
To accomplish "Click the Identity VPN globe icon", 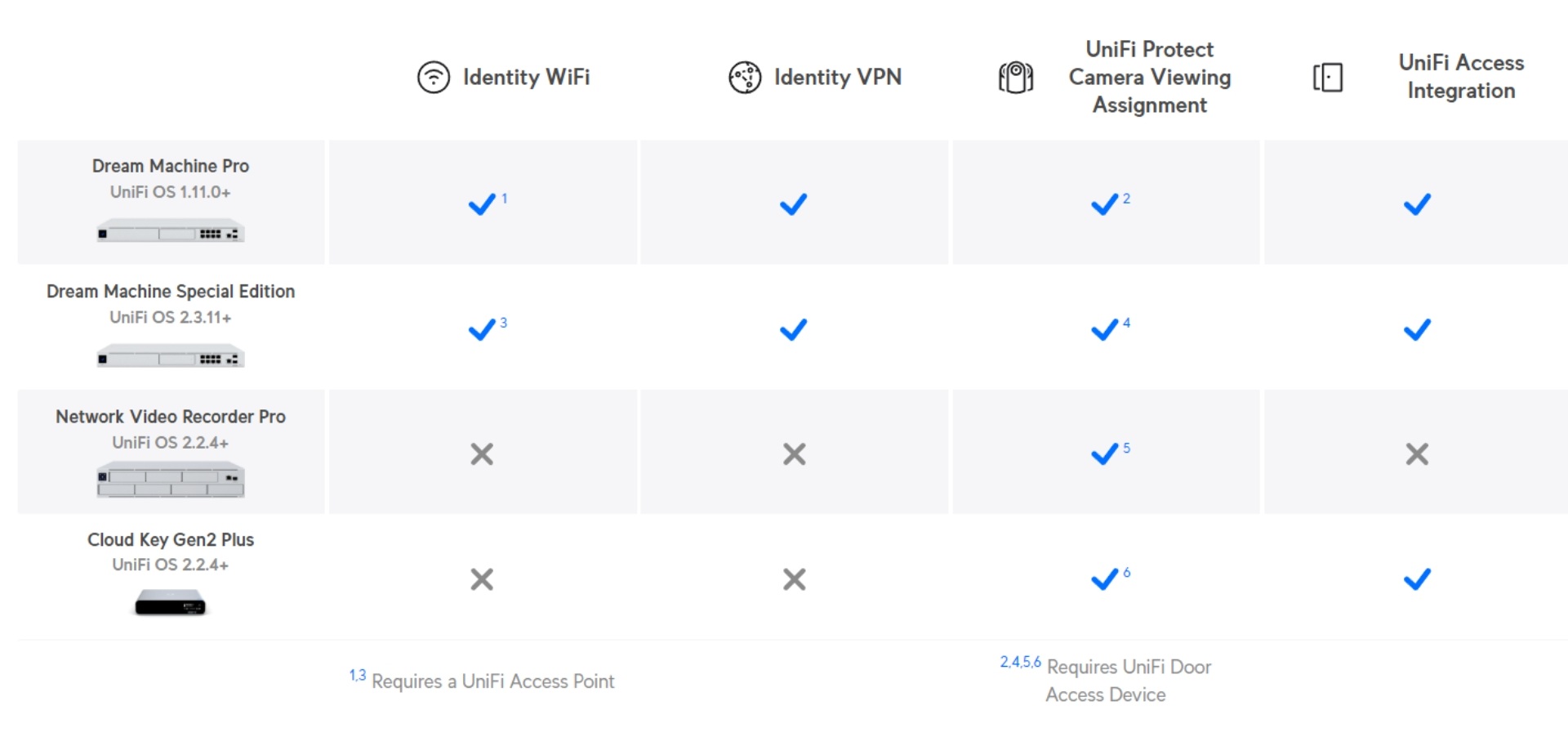I will pos(745,78).
